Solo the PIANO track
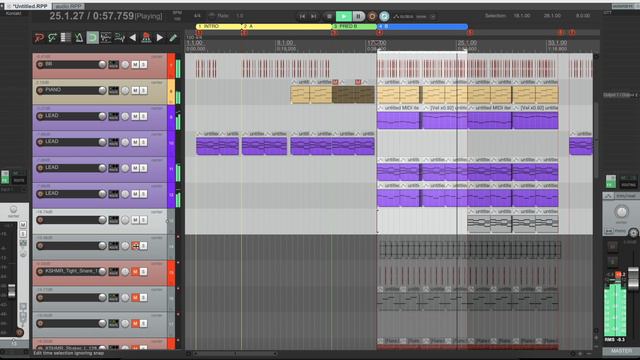 [143, 90]
